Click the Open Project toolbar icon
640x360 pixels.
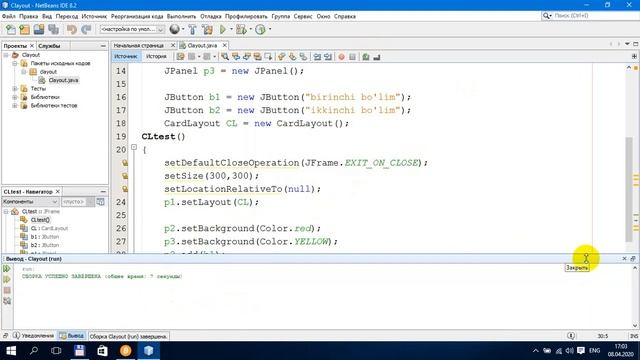(x=39, y=29)
